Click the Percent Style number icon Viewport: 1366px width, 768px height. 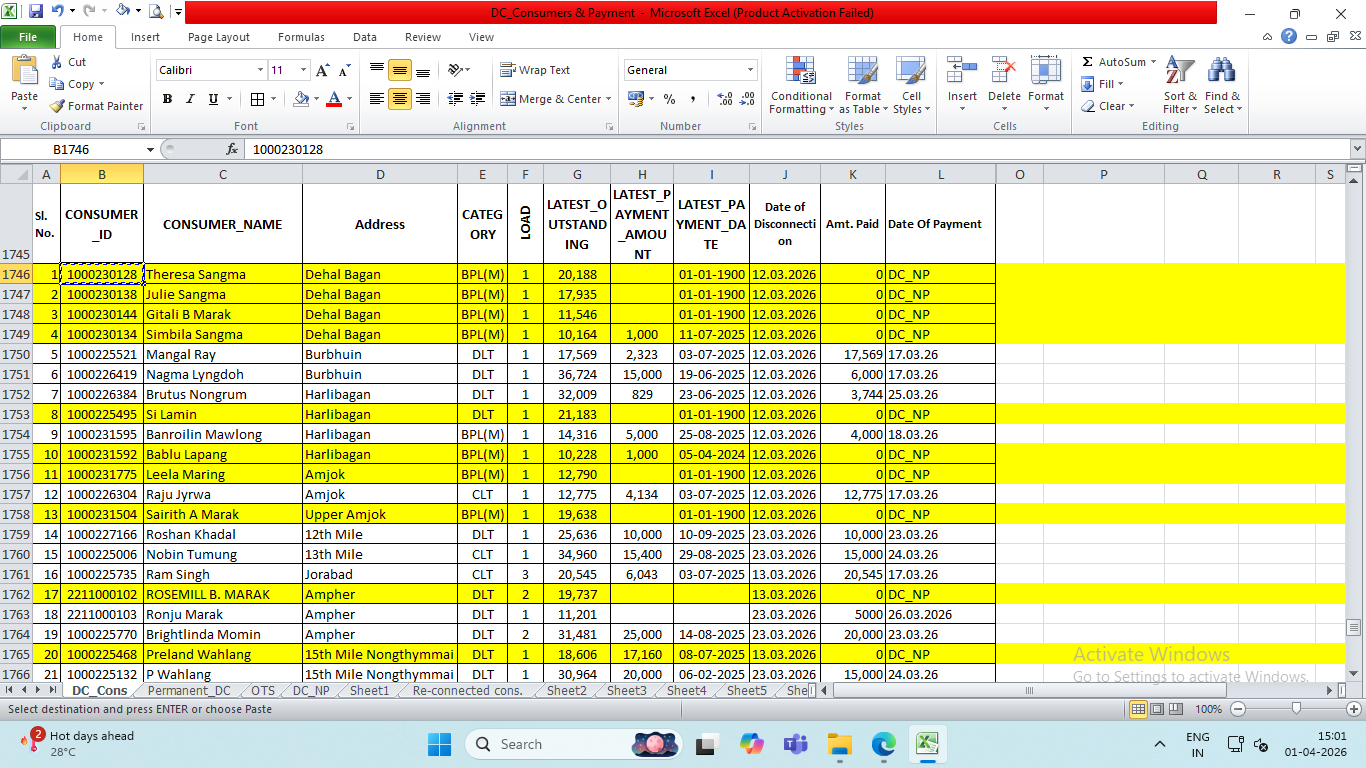[669, 99]
